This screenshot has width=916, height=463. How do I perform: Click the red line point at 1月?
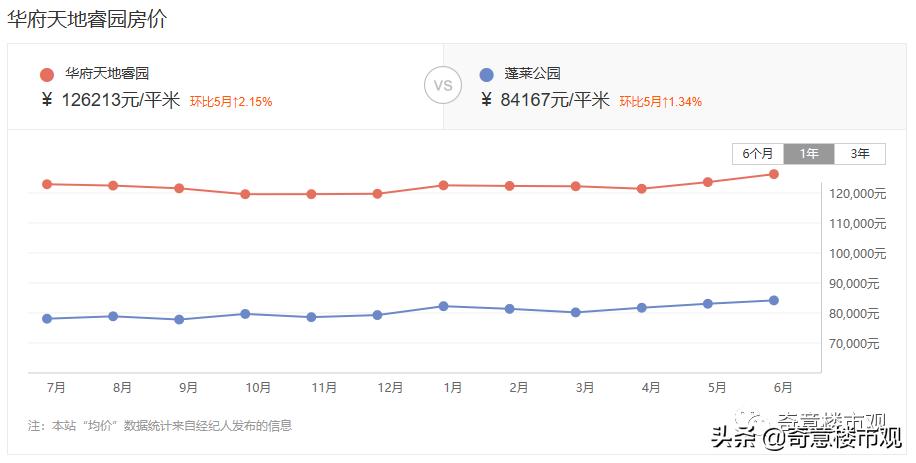443,185
